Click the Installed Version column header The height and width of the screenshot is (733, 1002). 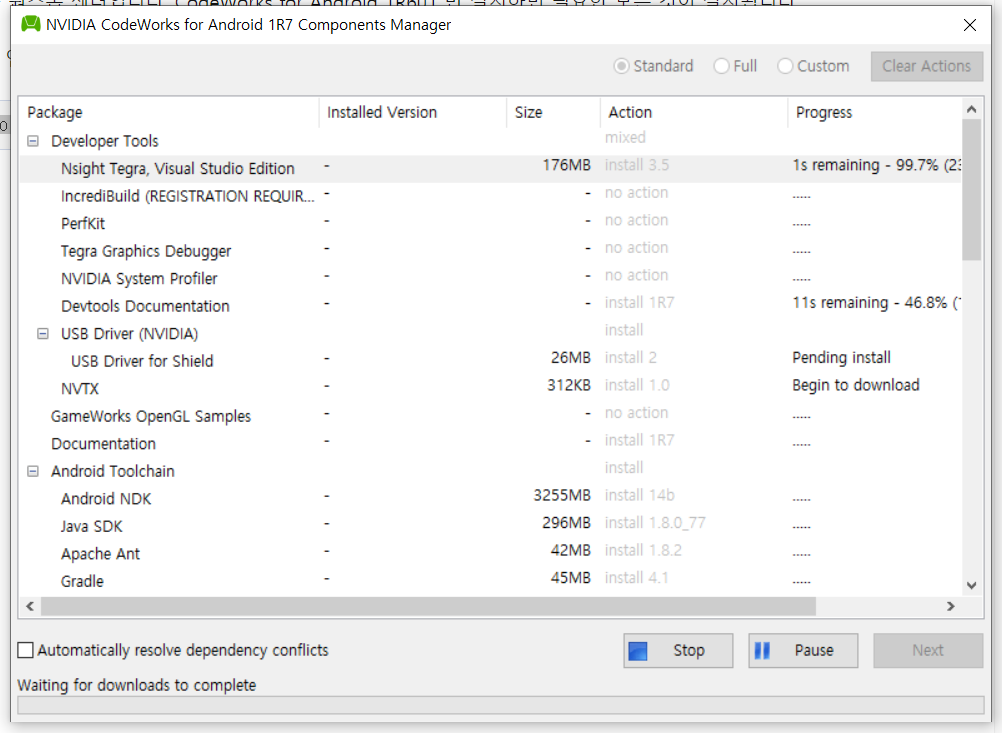tap(413, 112)
